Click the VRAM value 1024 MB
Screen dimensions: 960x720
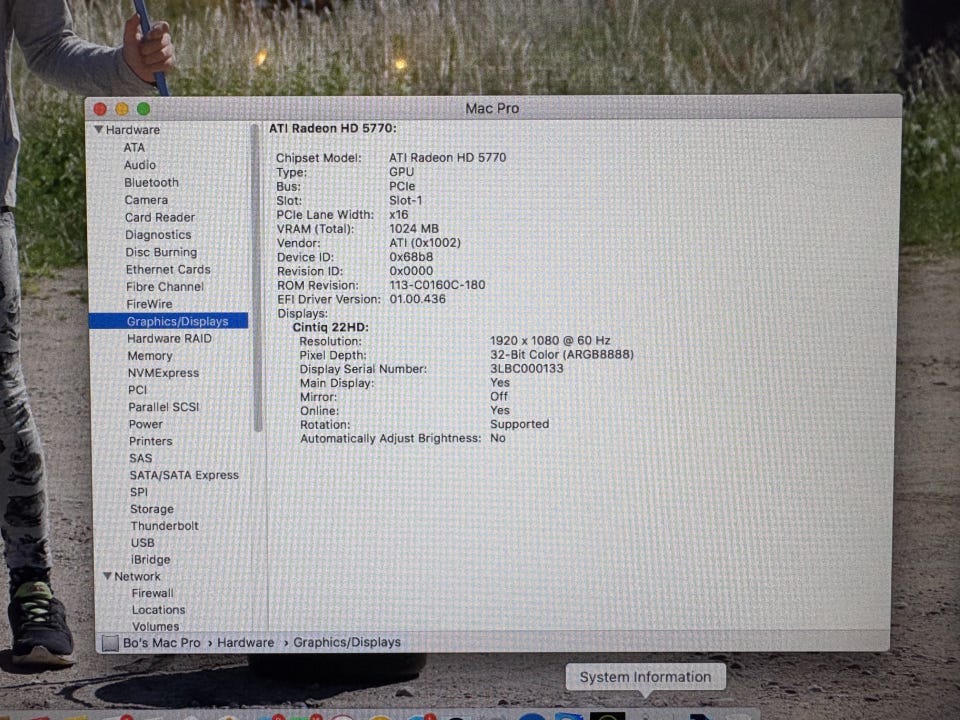(x=414, y=229)
